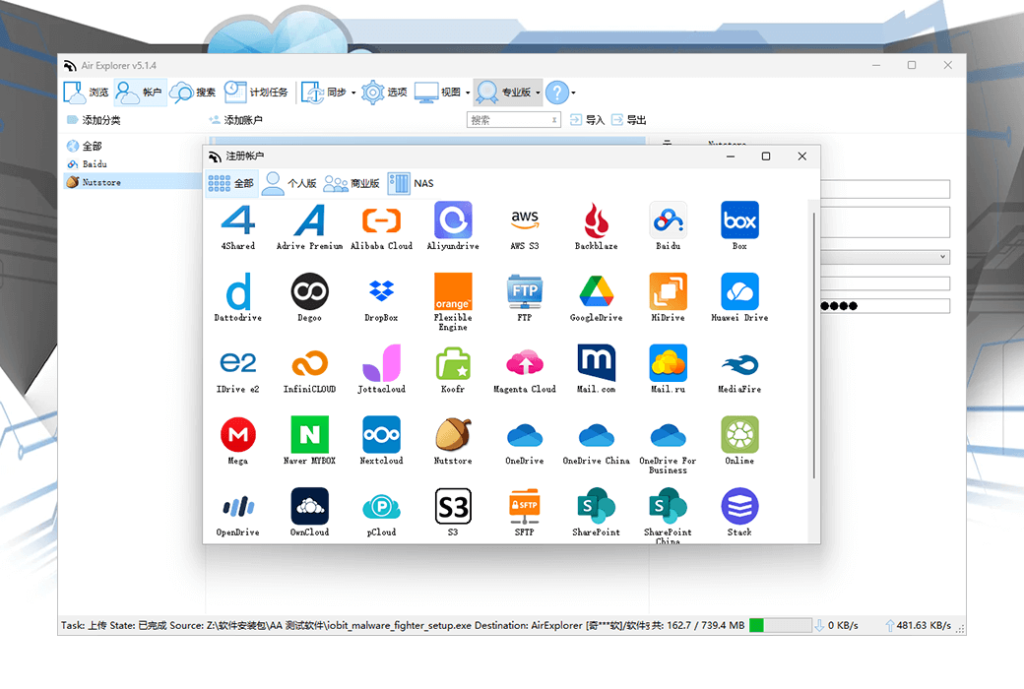Click the Nextcloud account icon
Screen dimensions: 1024x689
(x=381, y=435)
